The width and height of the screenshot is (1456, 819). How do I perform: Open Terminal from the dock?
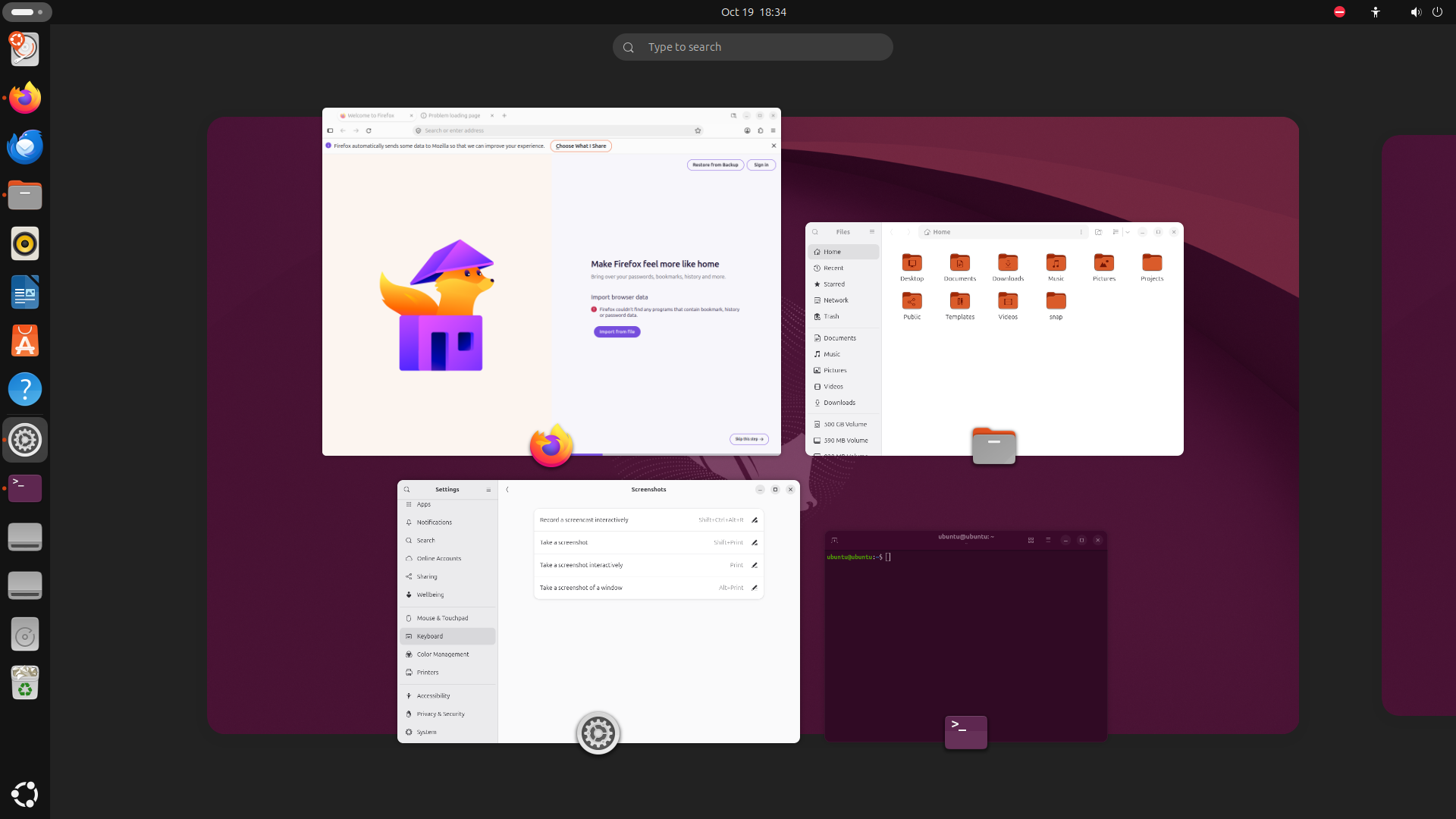(25, 488)
